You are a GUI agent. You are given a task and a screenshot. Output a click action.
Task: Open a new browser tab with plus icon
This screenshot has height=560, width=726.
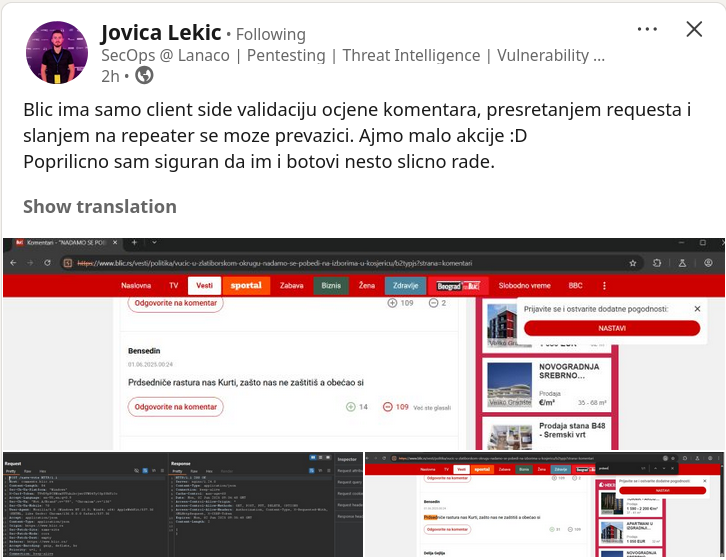pos(134,242)
